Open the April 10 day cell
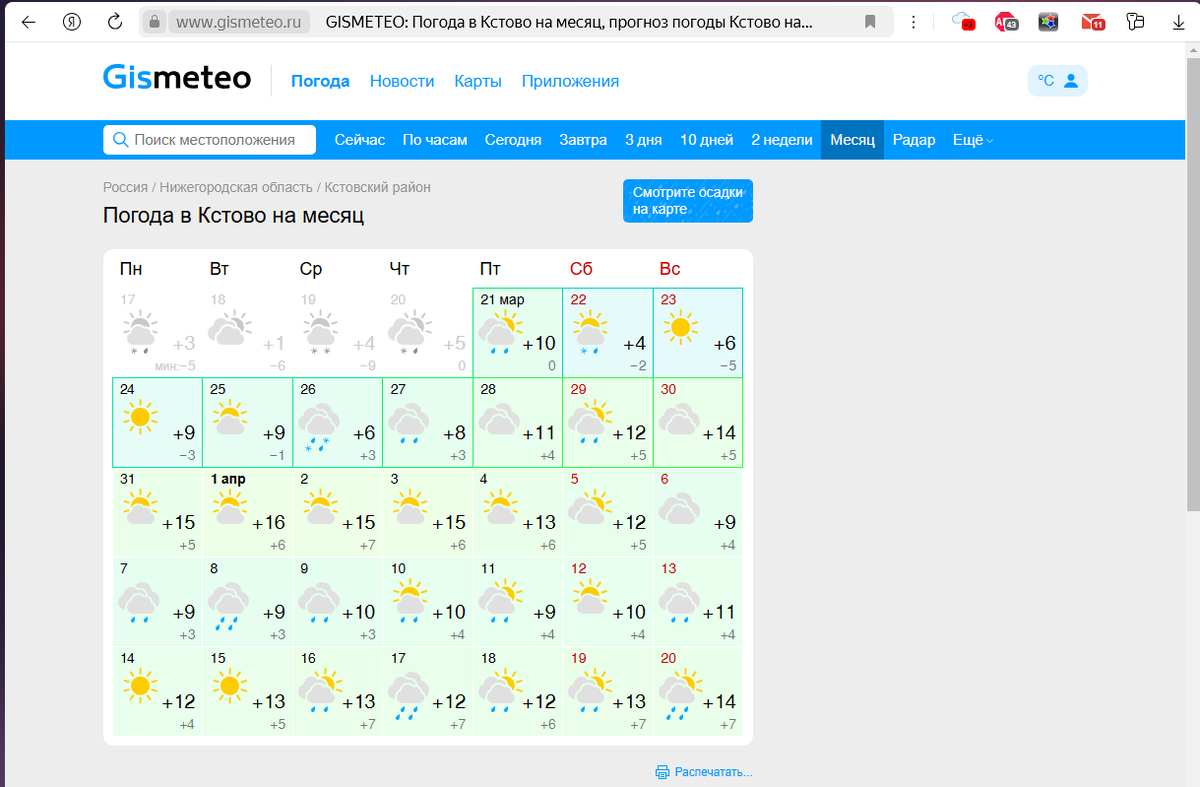 pyautogui.click(x=427, y=602)
